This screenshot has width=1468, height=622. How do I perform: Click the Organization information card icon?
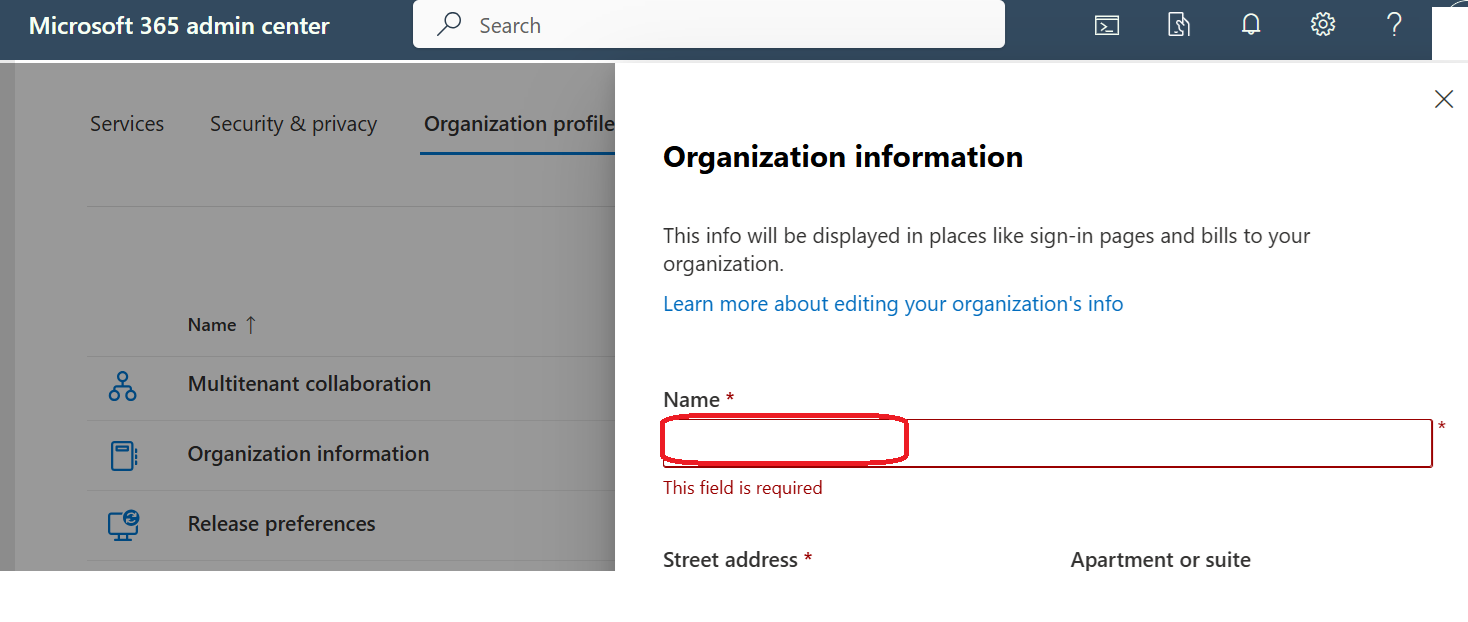pos(122,453)
